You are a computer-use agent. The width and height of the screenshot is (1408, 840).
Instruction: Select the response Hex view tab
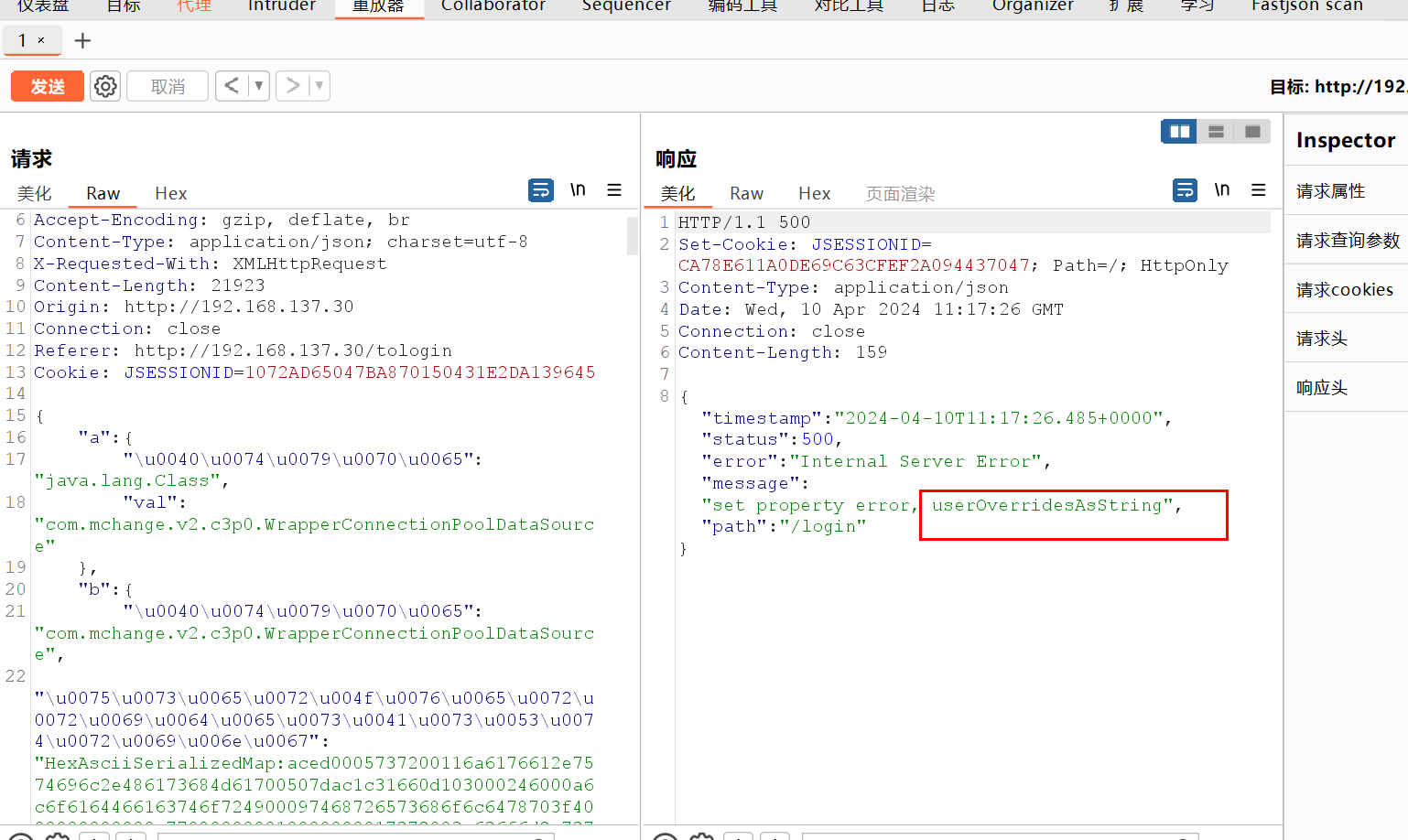click(x=815, y=193)
